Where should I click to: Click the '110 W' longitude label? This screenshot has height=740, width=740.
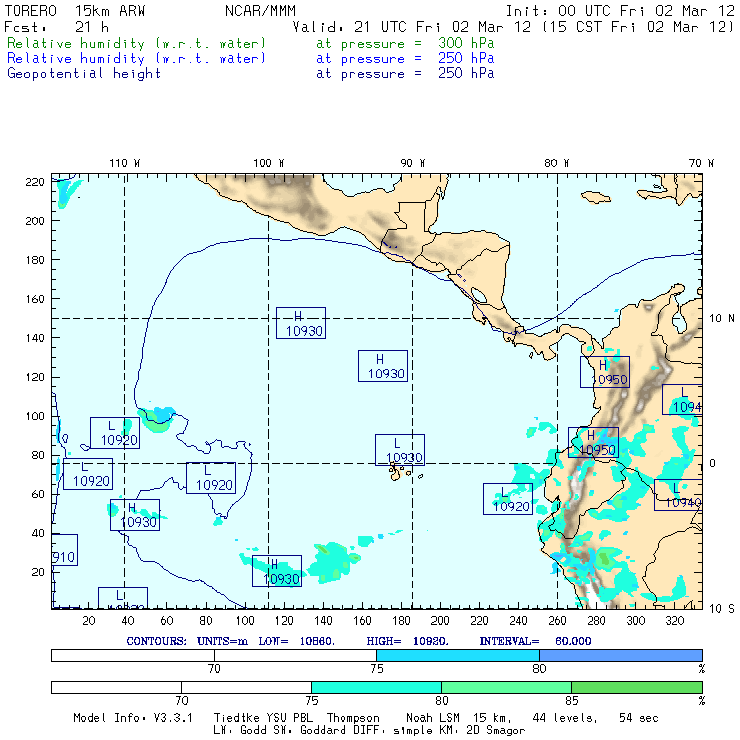(125, 163)
